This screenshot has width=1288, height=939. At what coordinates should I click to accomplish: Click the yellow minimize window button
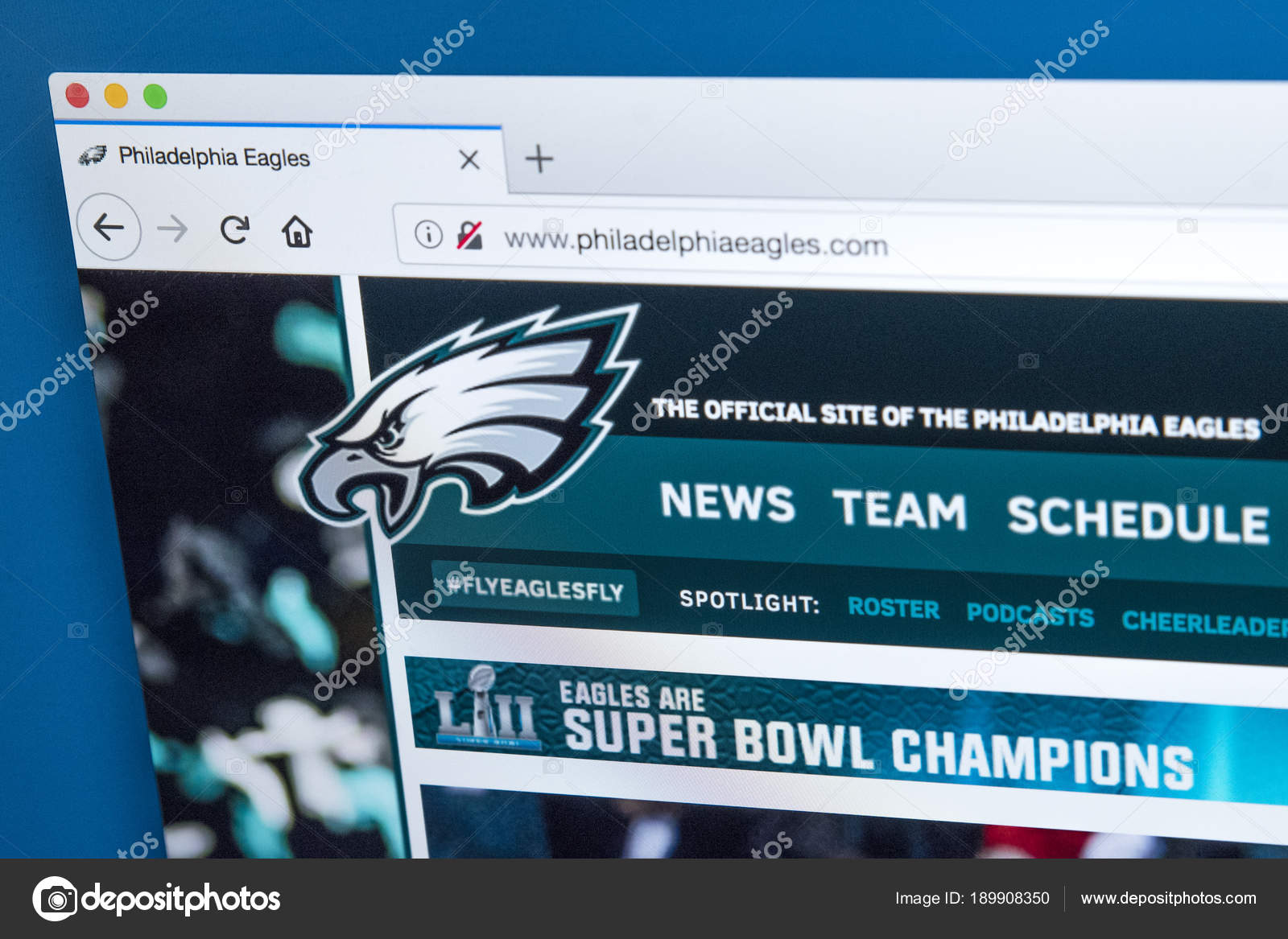pos(117,96)
